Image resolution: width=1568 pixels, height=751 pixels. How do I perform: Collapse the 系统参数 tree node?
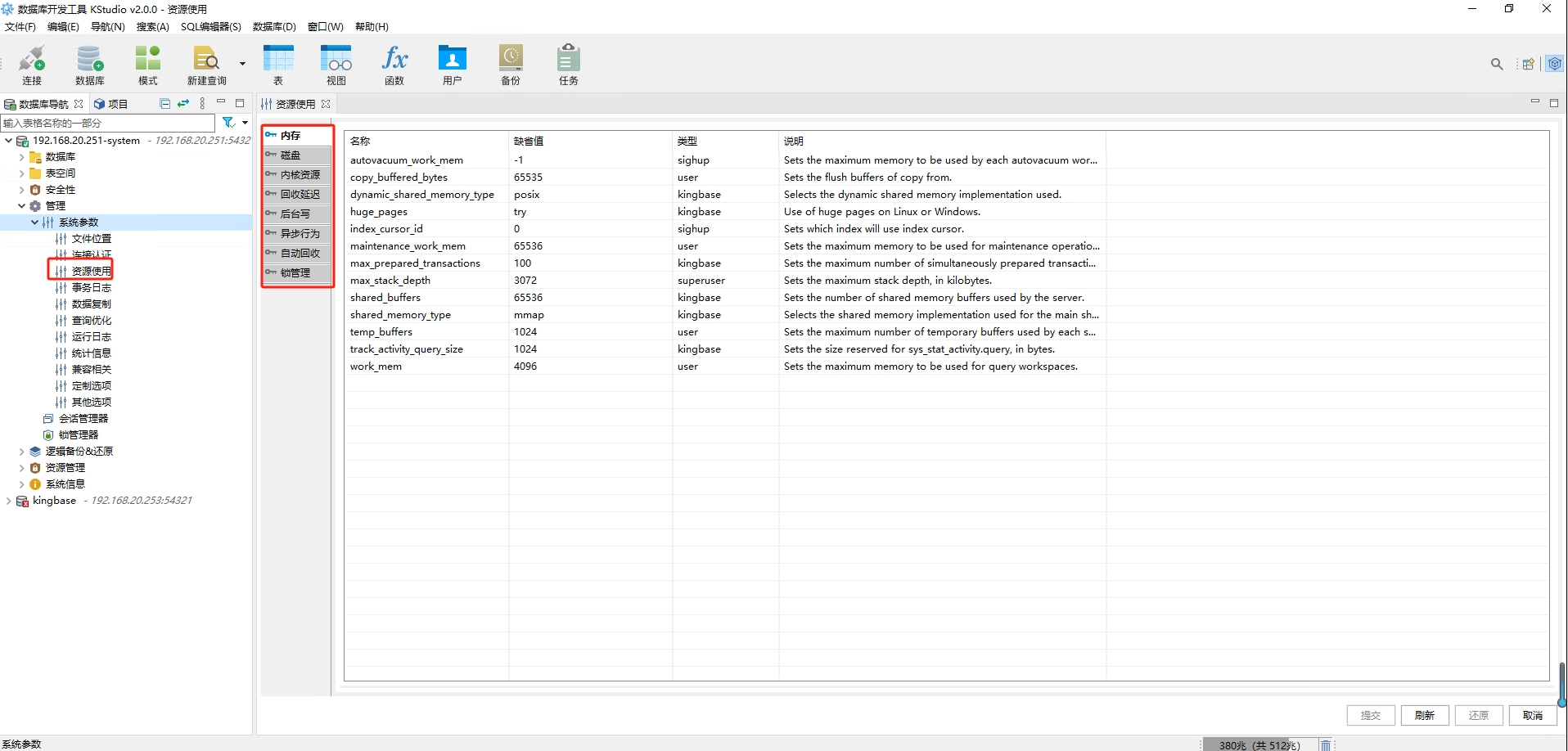point(34,223)
